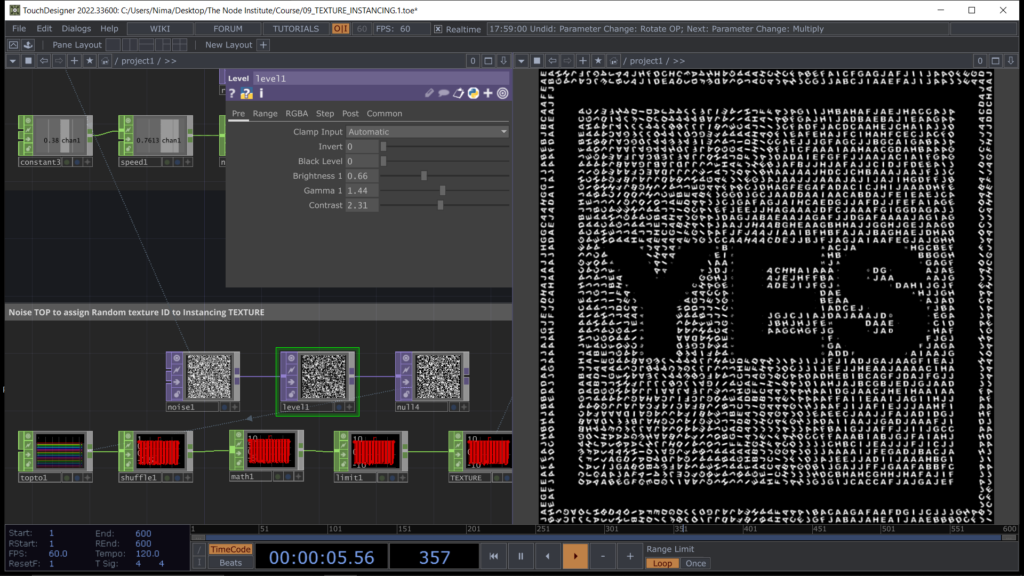Toggle display flag dot on level1 node
Viewport: 1024px width, 576px height.
pos(339,407)
